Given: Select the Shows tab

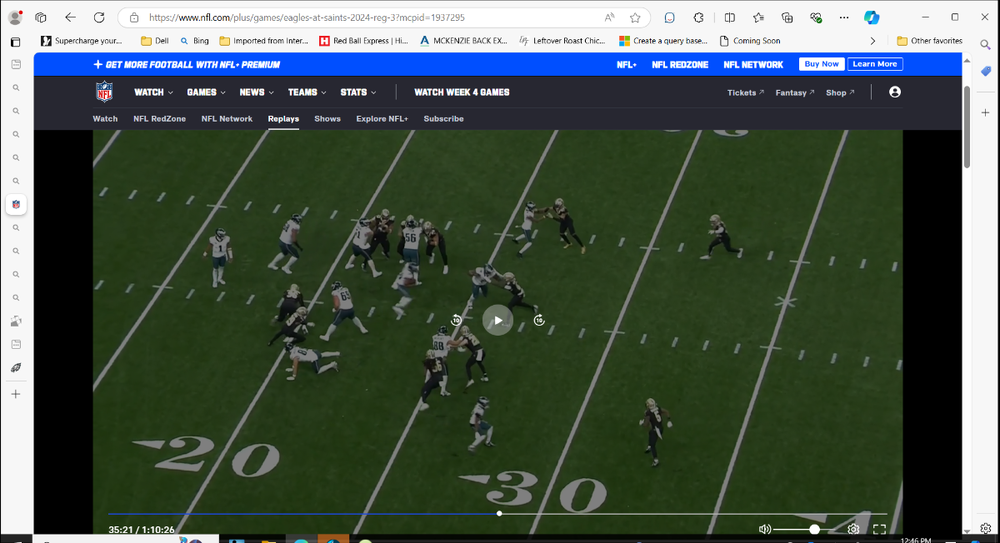Looking at the screenshot, I should [x=327, y=119].
